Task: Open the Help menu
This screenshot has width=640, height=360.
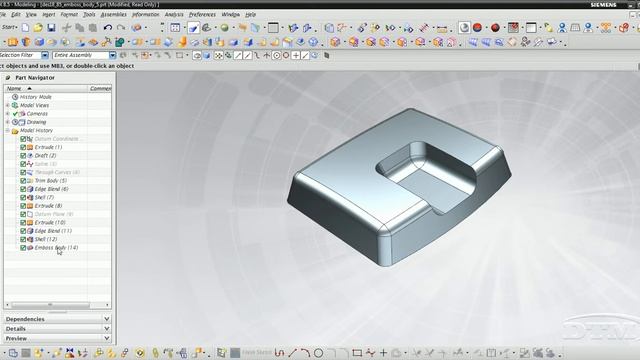Action: [x=250, y=15]
